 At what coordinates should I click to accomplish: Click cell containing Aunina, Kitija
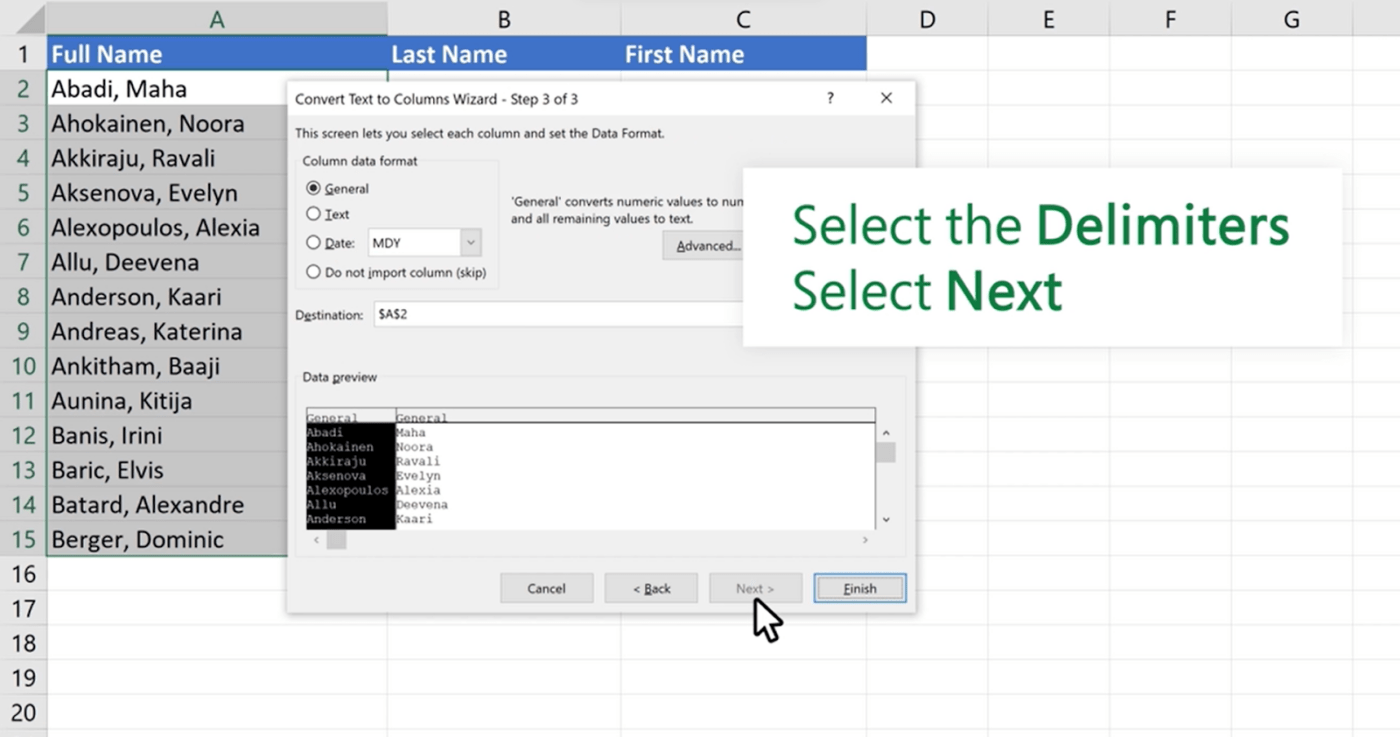tap(166, 401)
